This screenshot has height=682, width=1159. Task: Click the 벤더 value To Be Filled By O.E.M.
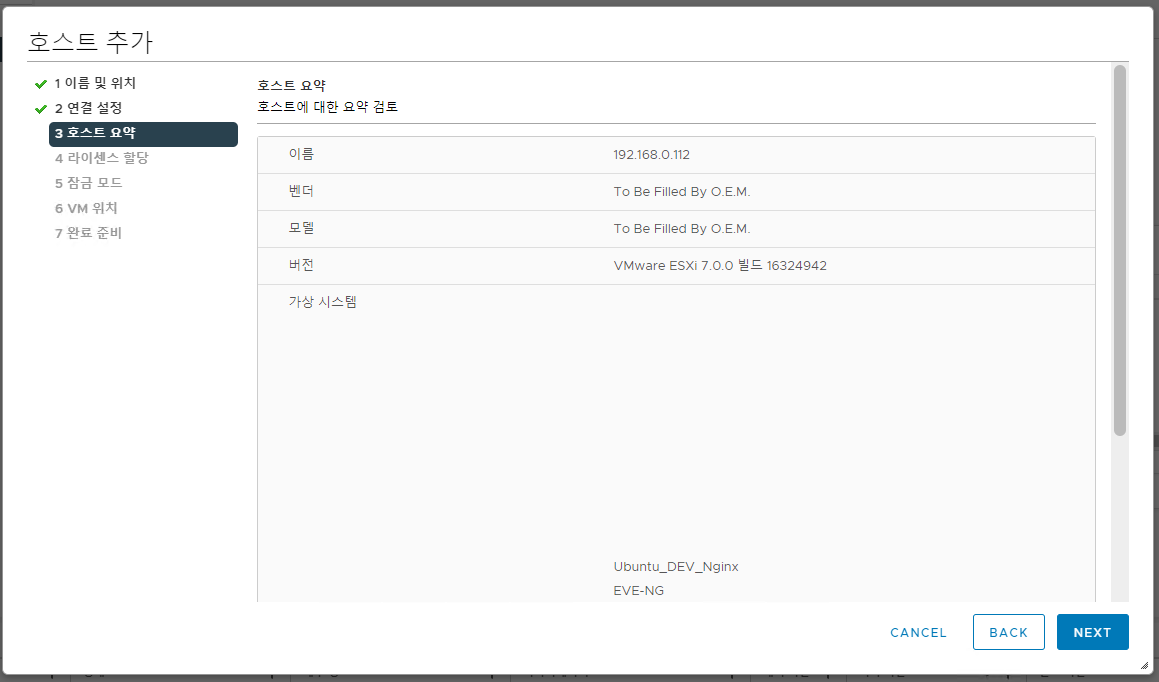point(682,192)
